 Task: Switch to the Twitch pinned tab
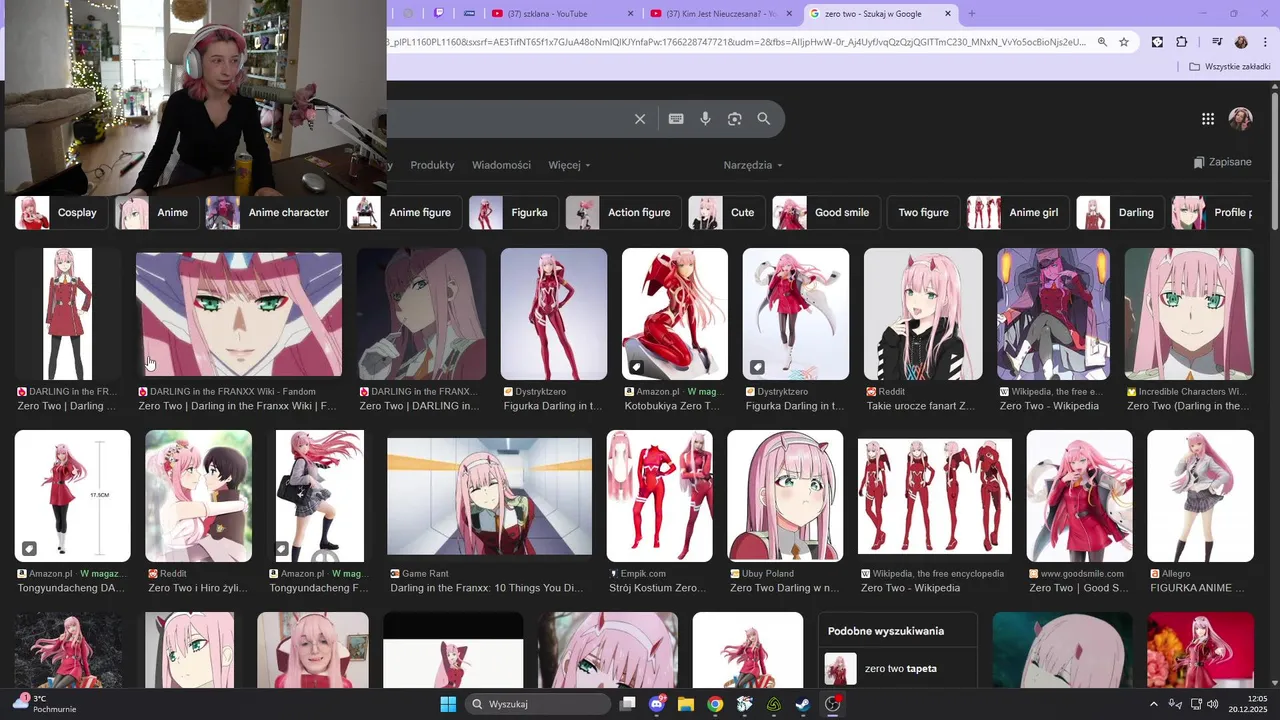pyautogui.click(x=439, y=14)
